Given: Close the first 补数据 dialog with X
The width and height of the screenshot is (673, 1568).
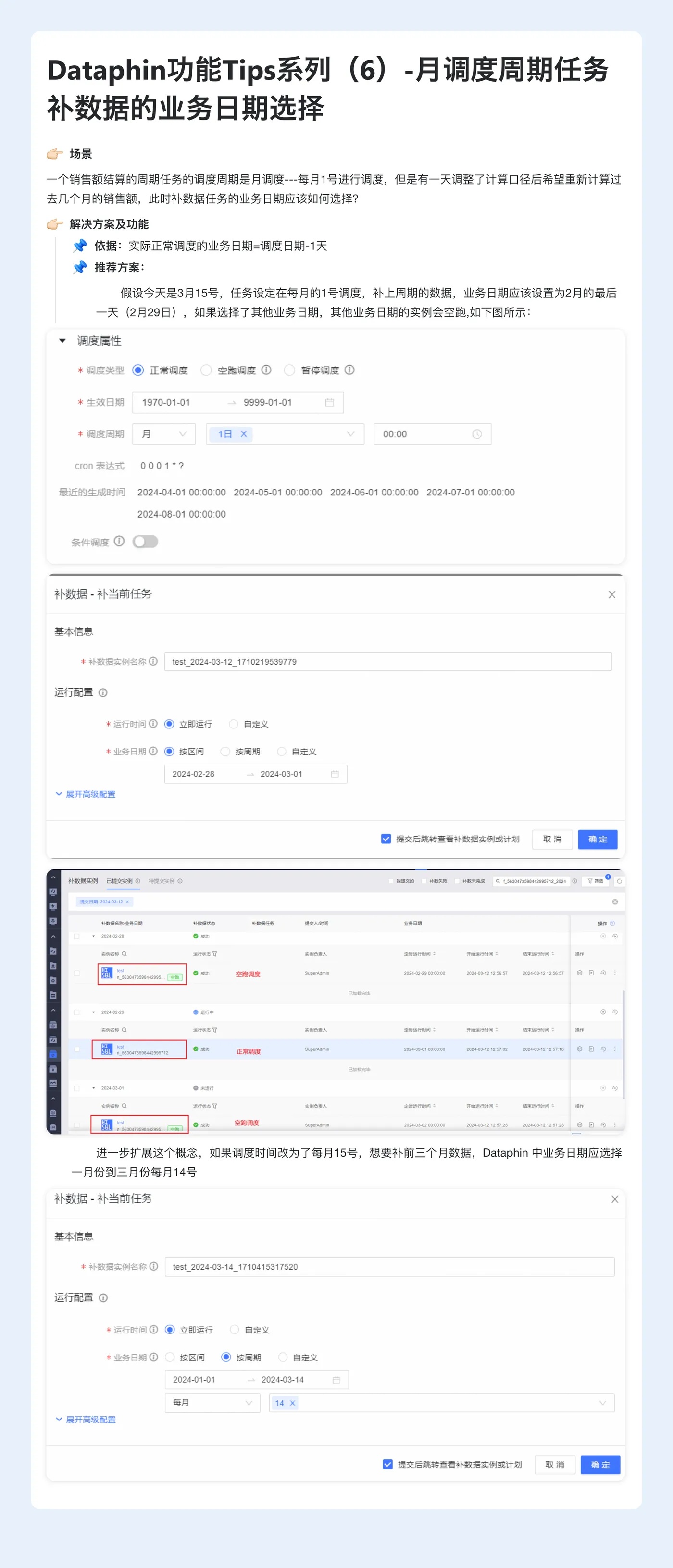Looking at the screenshot, I should point(612,595).
